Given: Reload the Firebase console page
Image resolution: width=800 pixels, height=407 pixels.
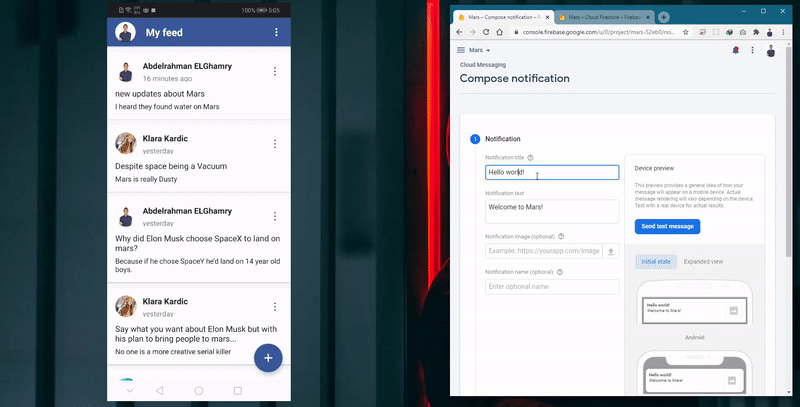Looking at the screenshot, I should pos(486,32).
